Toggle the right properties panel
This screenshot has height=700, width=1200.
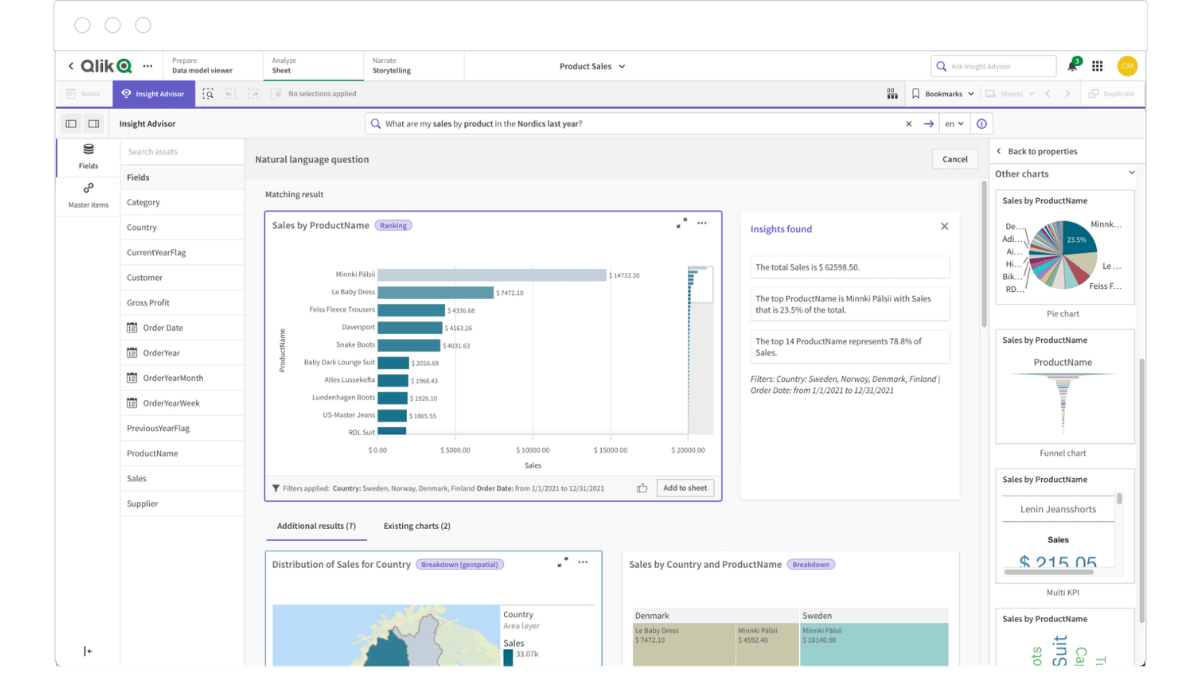[94, 124]
